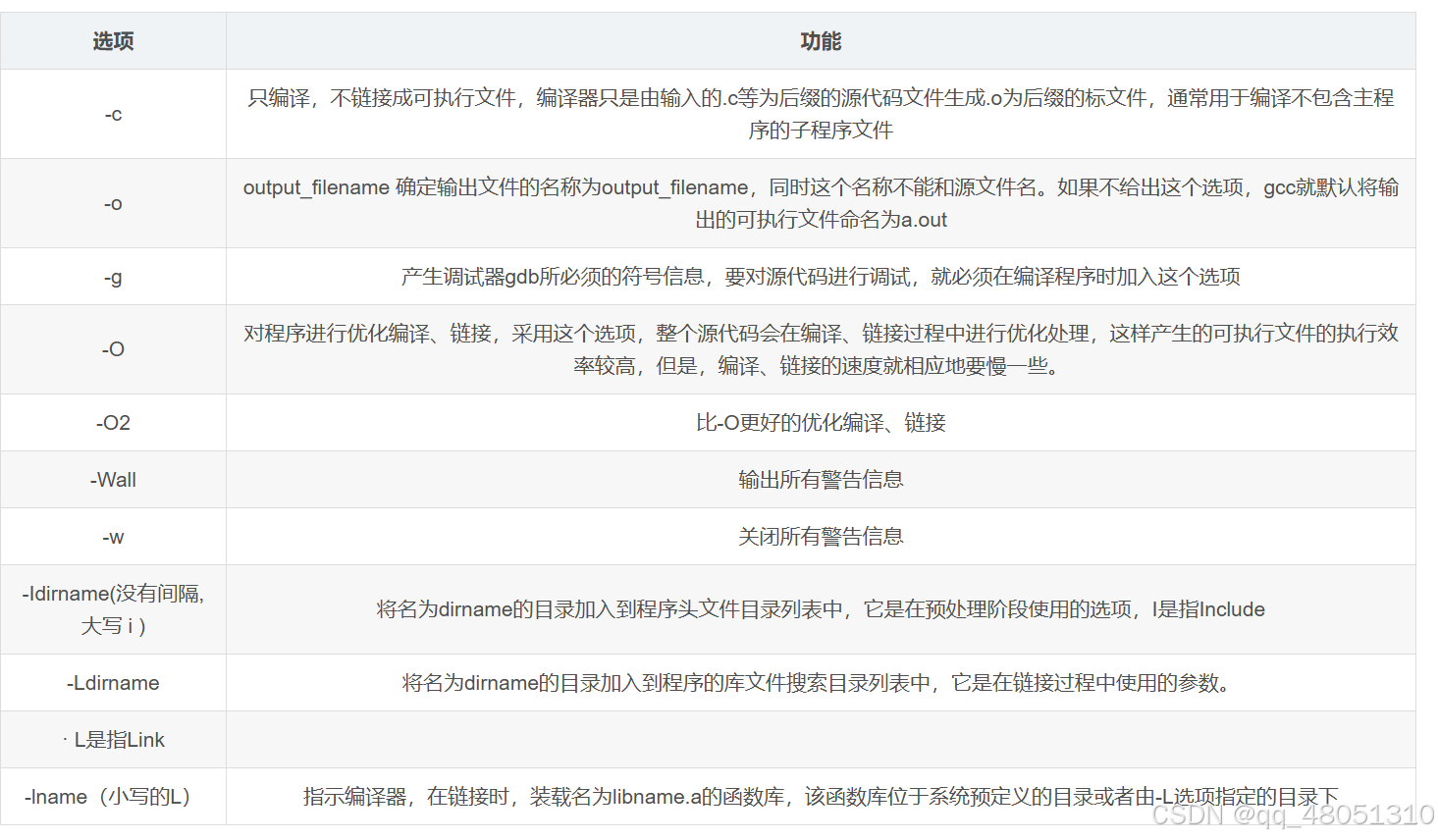The image size is (1438, 840).
Task: Click the -g option row
Action: 112,276
